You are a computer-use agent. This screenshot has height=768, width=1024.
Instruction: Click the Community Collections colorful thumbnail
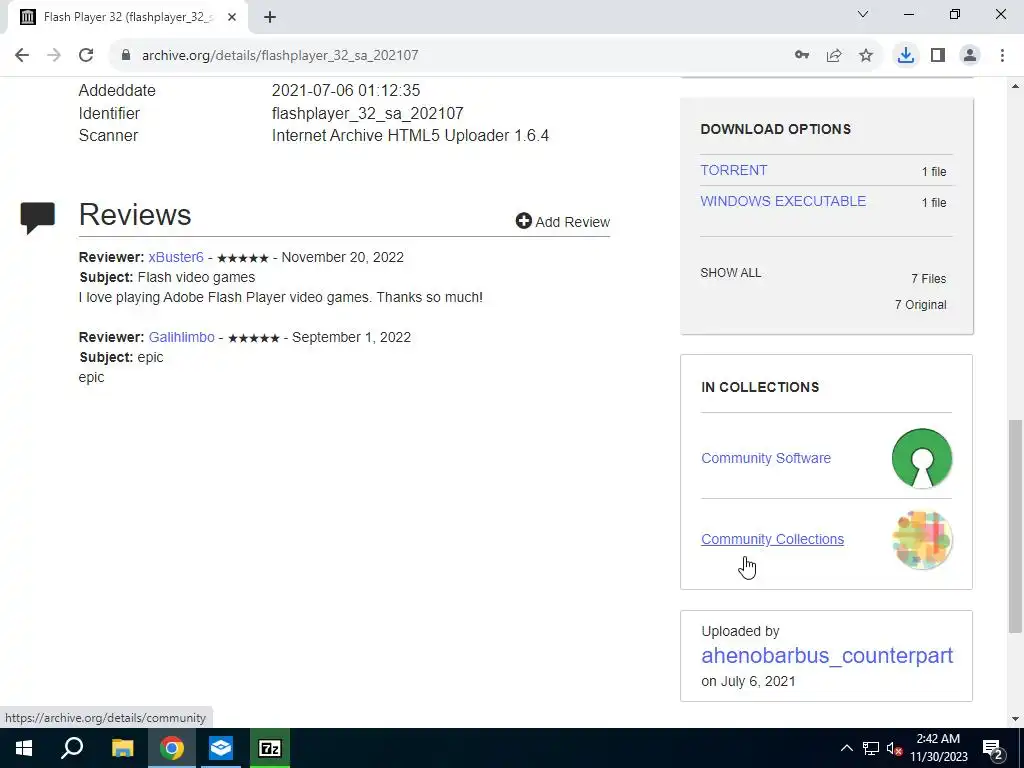pyautogui.click(x=921, y=540)
